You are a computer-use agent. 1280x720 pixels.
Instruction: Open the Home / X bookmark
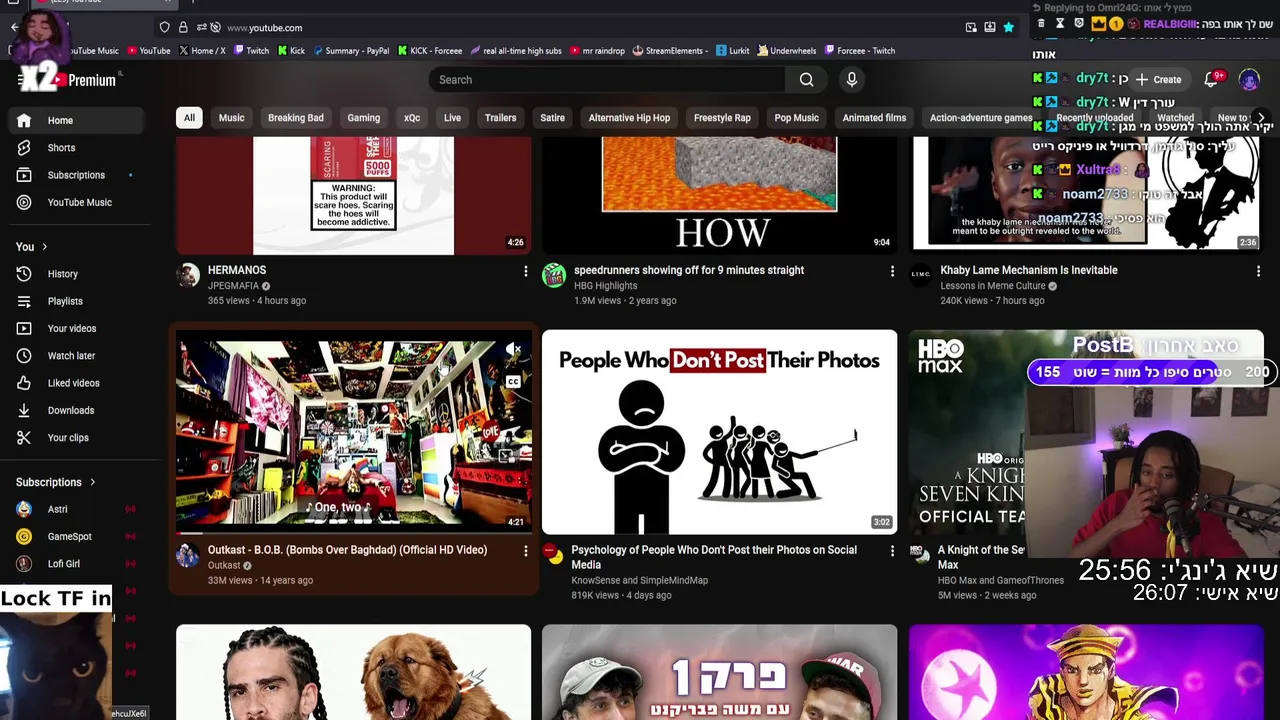[202, 51]
